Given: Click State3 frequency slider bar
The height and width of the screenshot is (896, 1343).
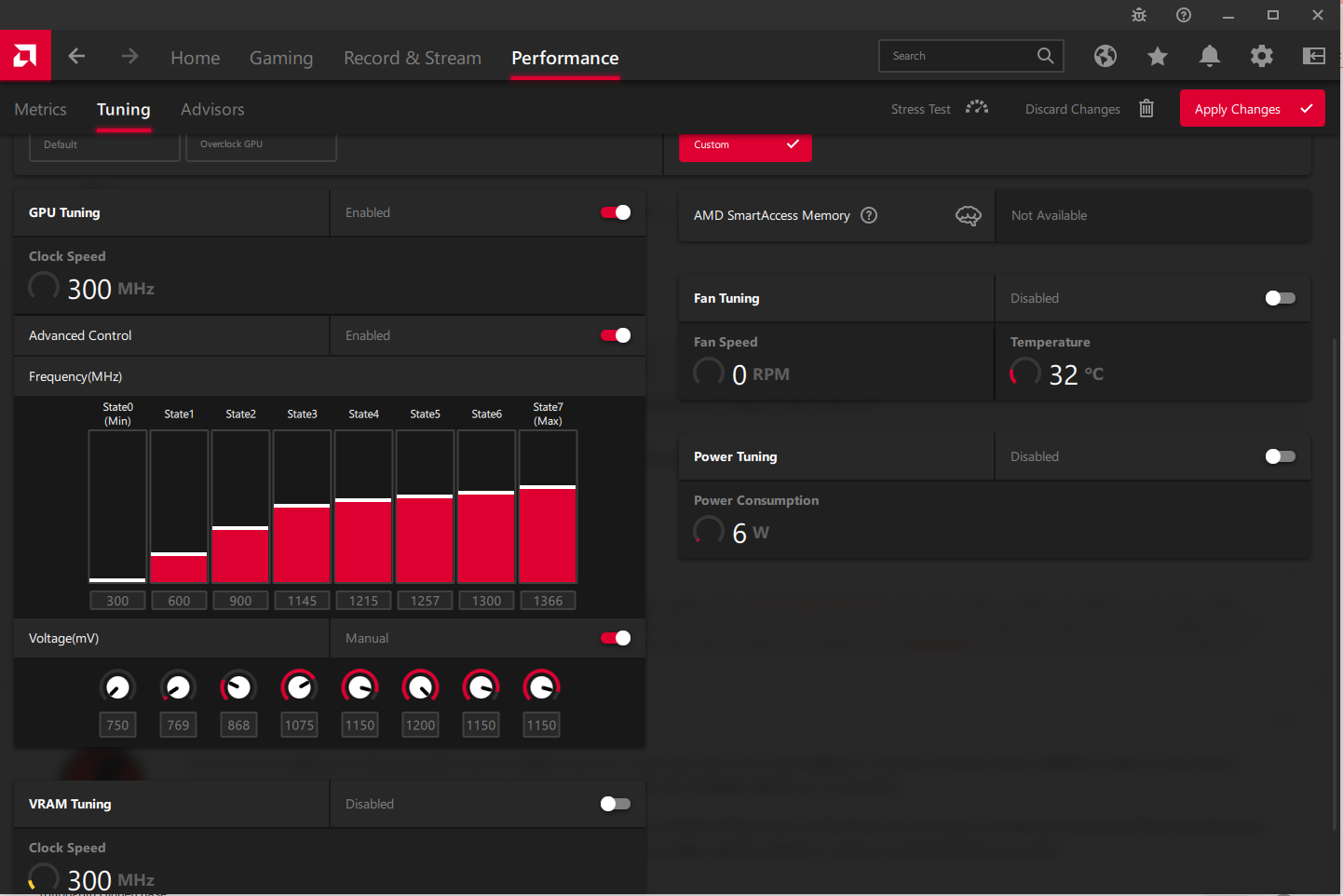Looking at the screenshot, I should point(302,507).
